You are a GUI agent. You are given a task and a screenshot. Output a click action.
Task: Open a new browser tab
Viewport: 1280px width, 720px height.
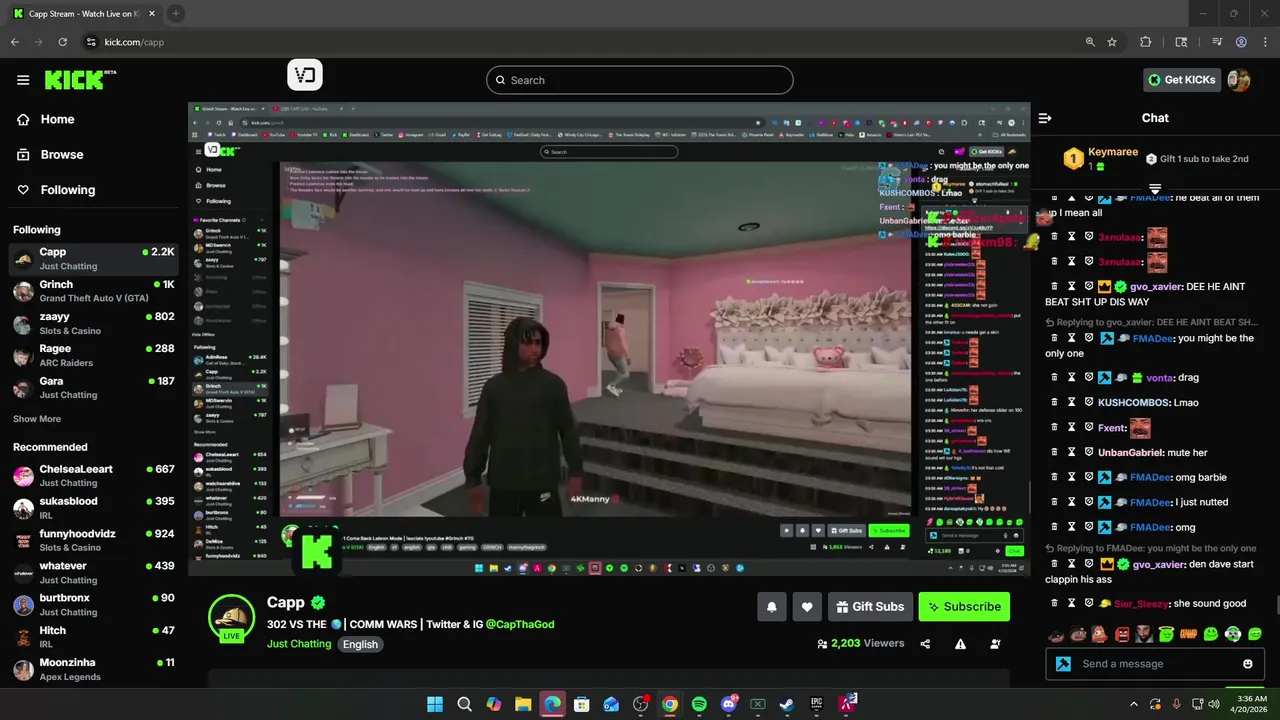(176, 13)
